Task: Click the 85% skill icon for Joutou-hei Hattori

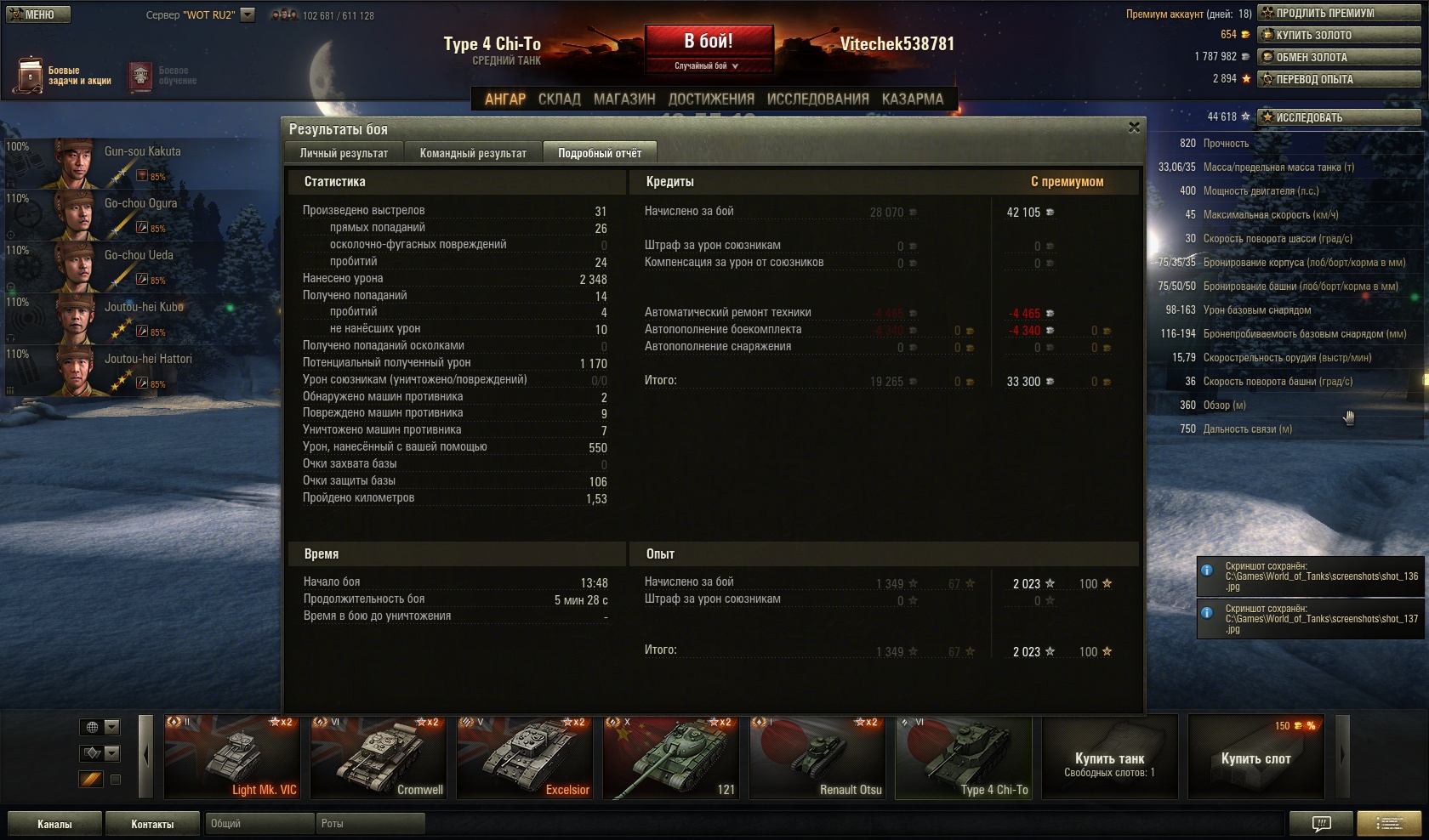Action: pos(142,383)
